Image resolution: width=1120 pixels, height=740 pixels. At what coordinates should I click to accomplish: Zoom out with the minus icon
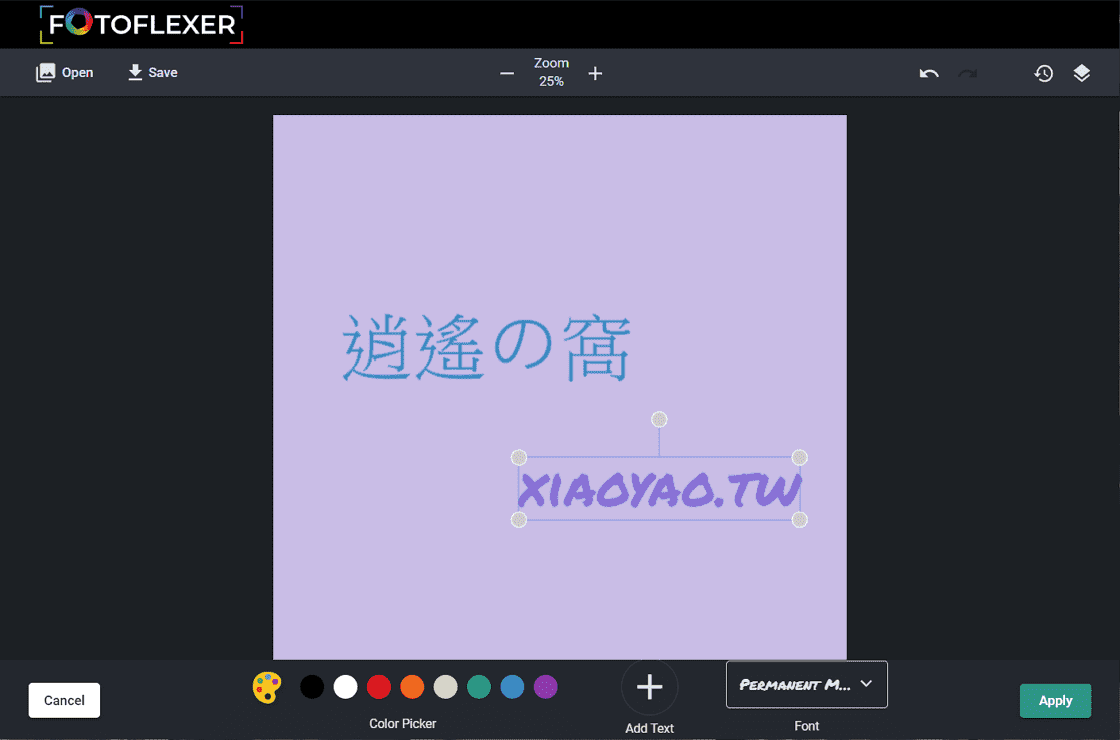pos(507,73)
